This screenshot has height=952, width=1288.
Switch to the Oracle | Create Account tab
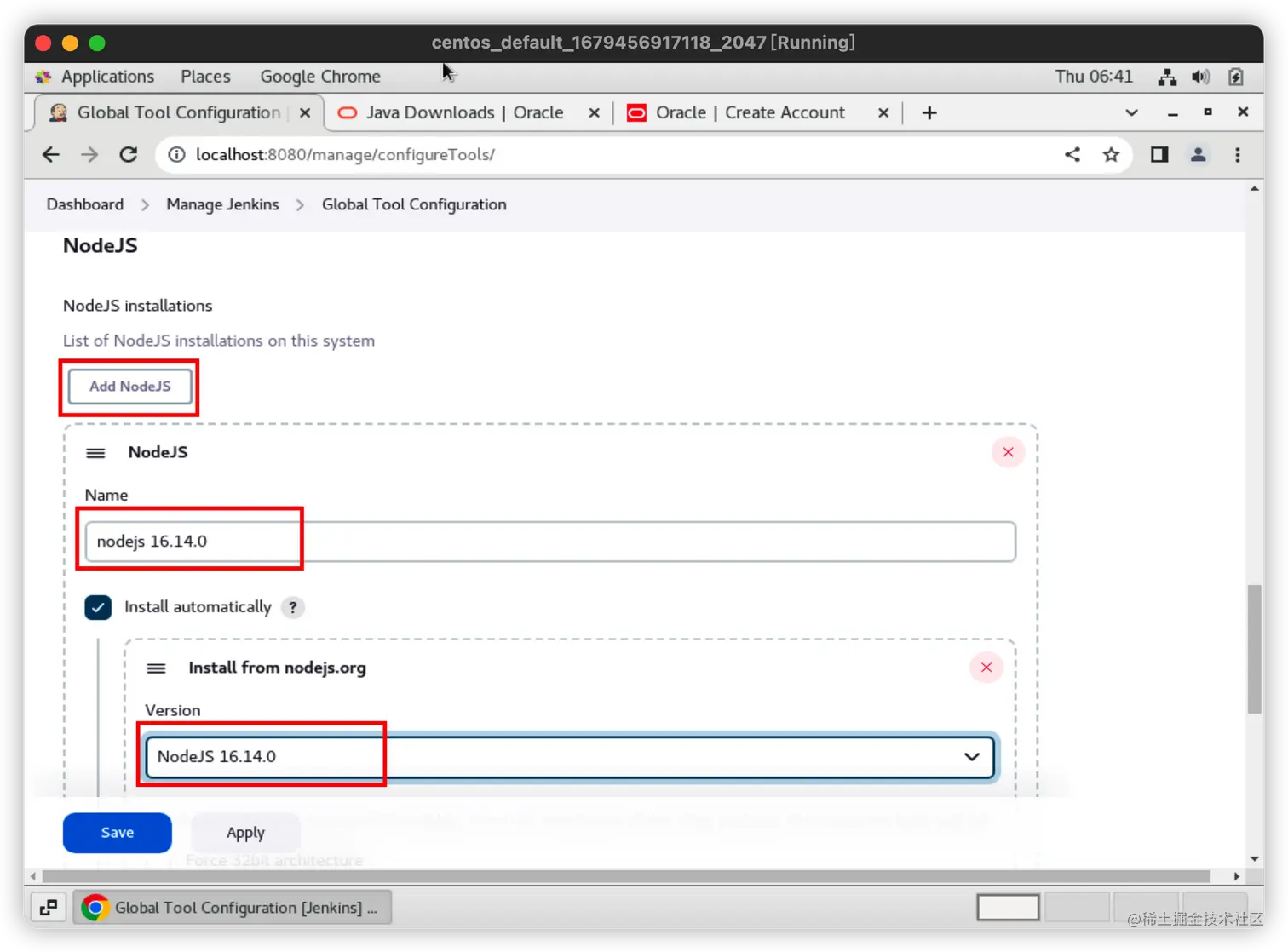pos(750,112)
